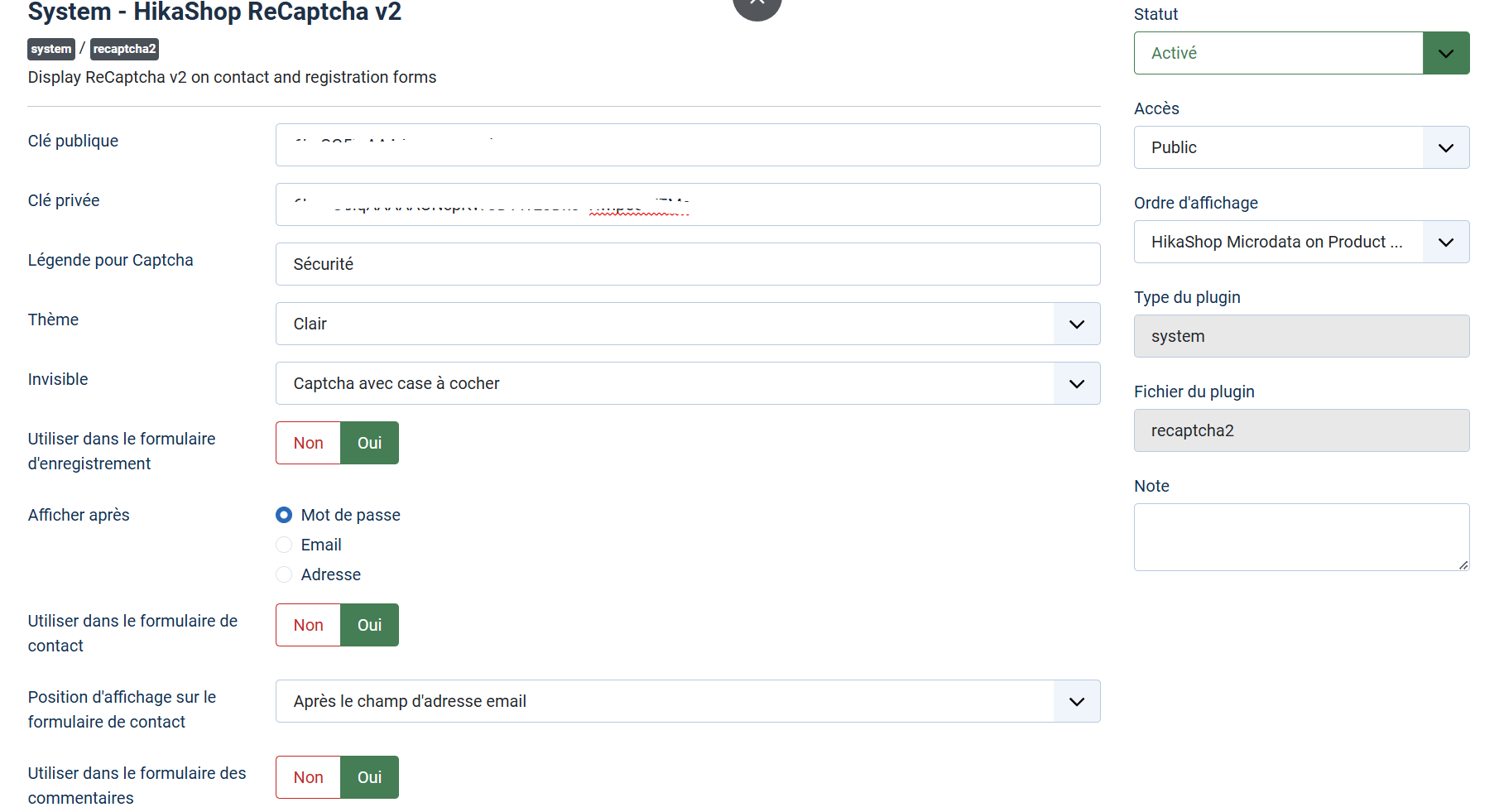The image size is (1499, 812).
Task: Click the Clé publique input field
Action: click(x=687, y=145)
